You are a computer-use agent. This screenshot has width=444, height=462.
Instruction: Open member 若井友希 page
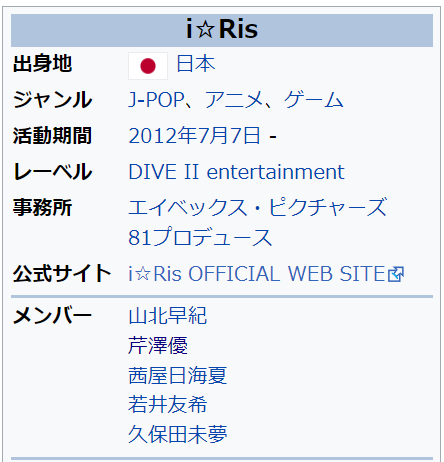(x=168, y=405)
